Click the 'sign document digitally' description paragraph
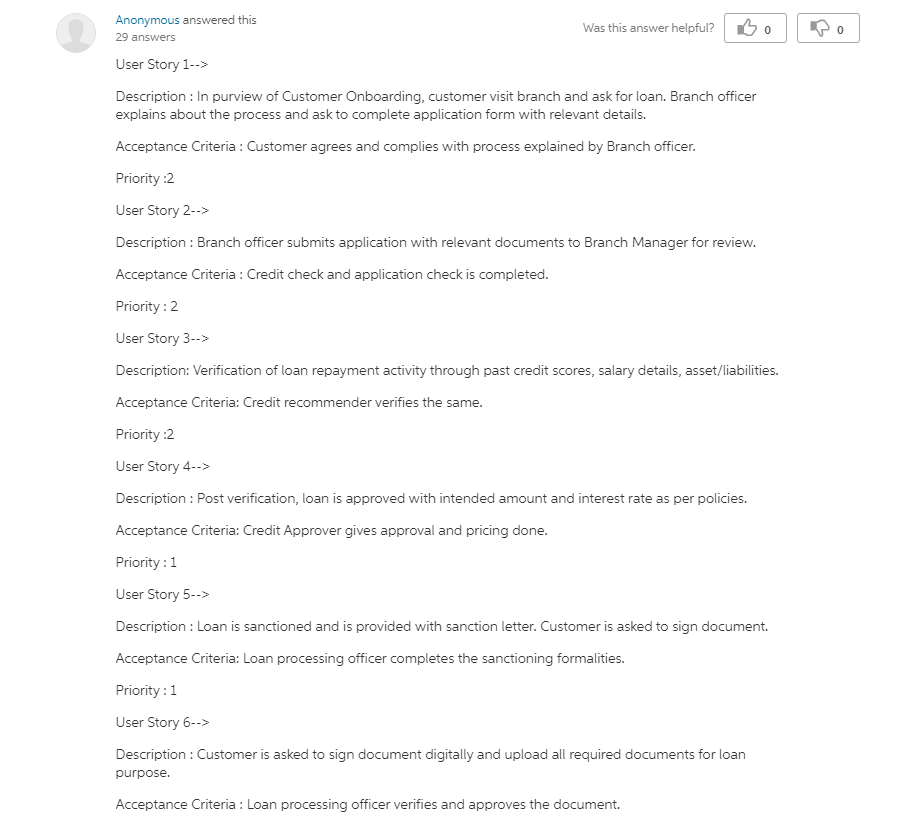Viewport: 917px width, 816px height. pyautogui.click(x=430, y=763)
